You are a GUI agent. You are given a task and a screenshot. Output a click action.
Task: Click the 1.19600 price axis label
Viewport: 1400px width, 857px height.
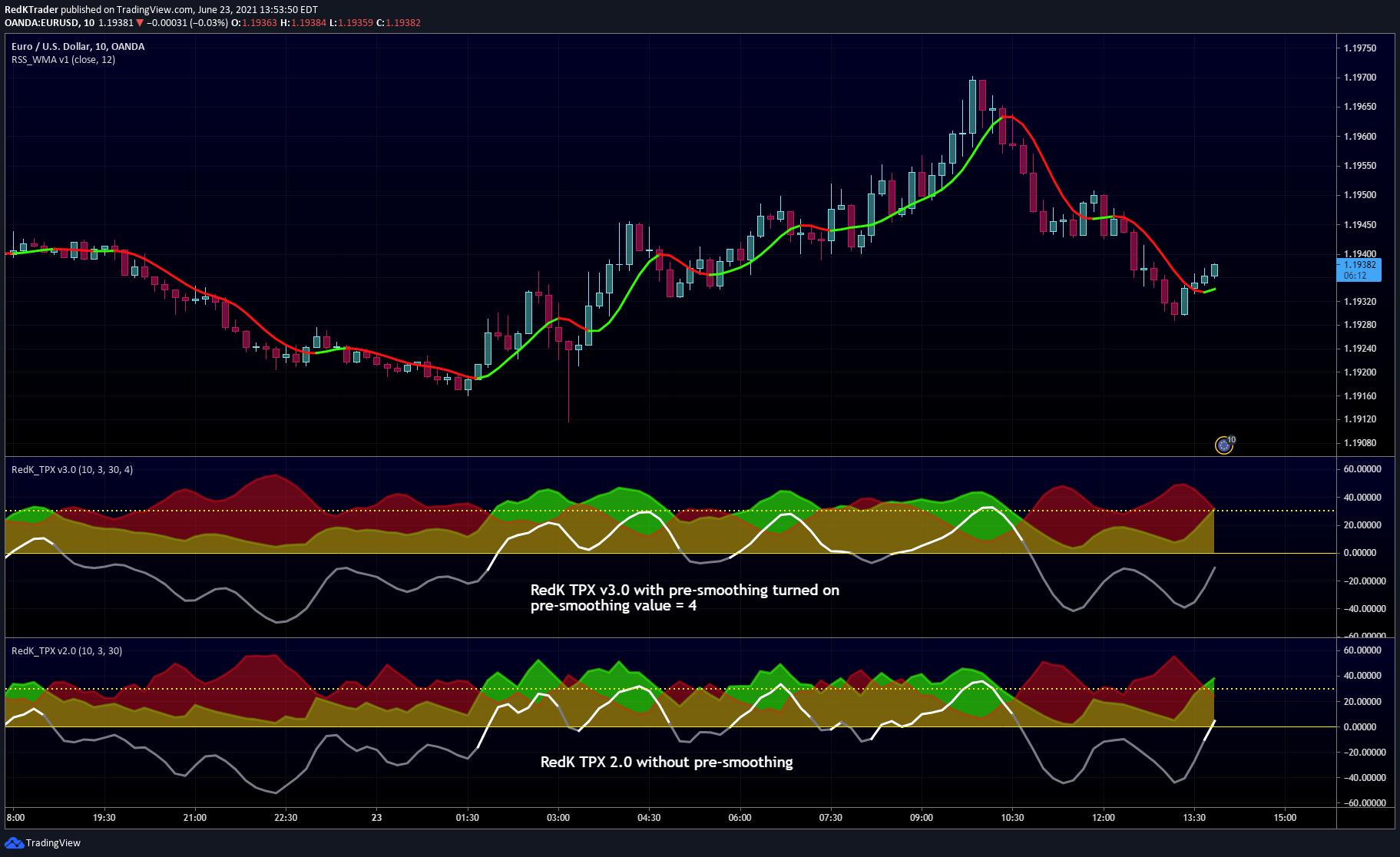tap(1360, 137)
